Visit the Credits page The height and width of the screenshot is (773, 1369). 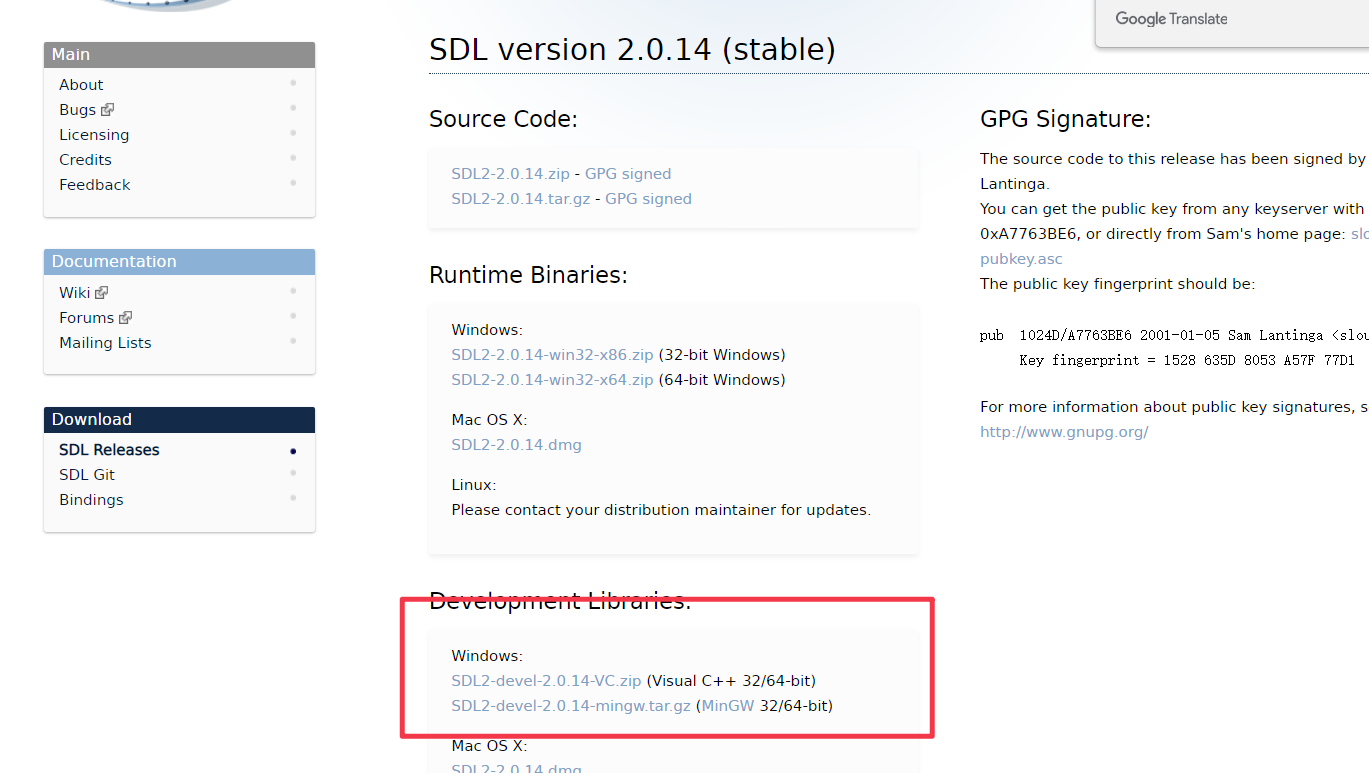pos(85,159)
